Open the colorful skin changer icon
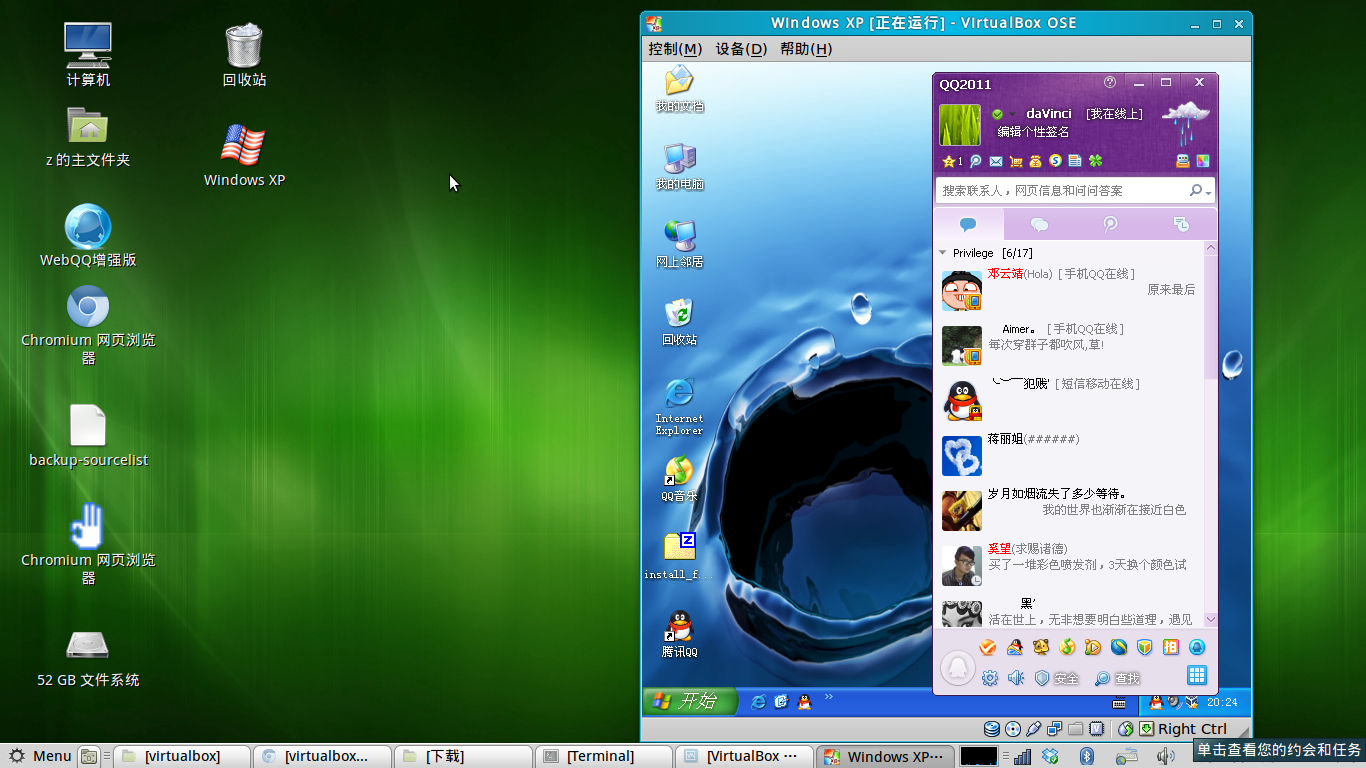This screenshot has width=1366, height=768. point(1203,161)
